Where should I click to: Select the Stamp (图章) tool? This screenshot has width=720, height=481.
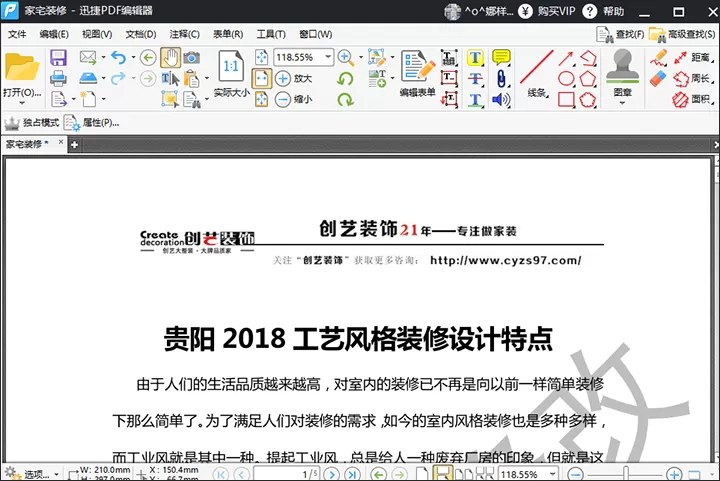coord(622,78)
